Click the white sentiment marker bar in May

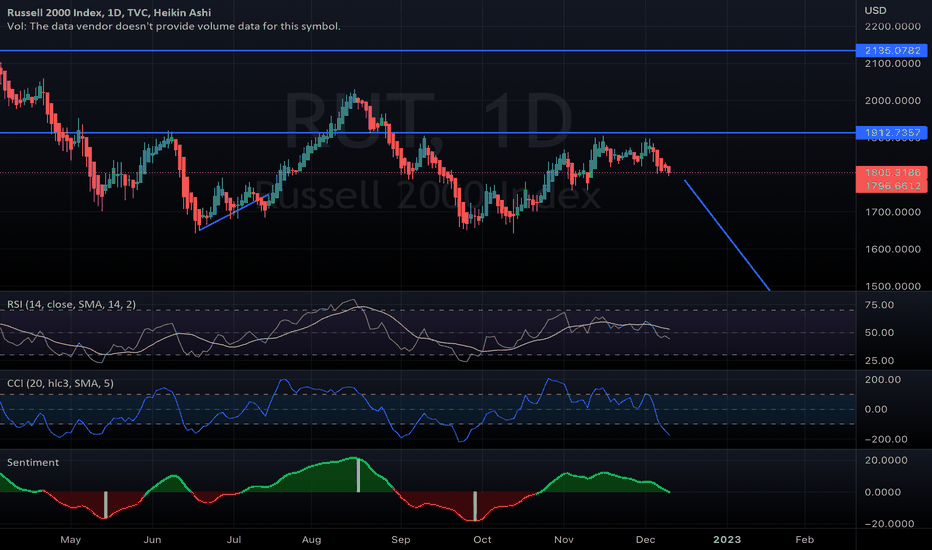[x=106, y=505]
